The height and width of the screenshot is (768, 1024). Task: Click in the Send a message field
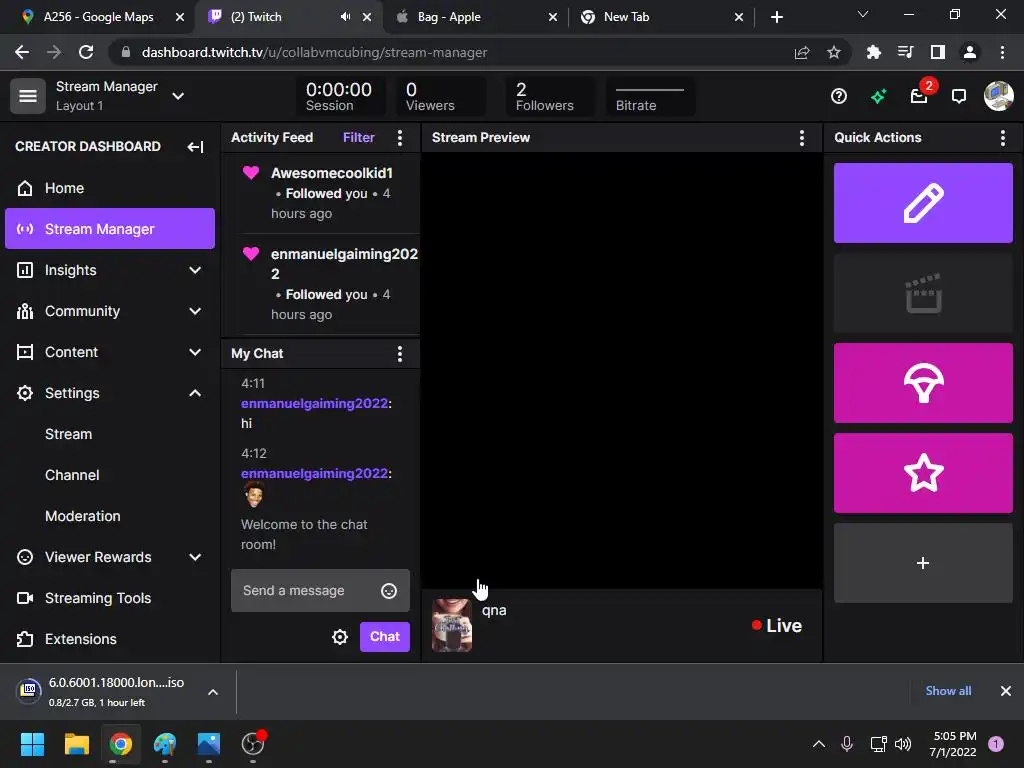(320, 590)
